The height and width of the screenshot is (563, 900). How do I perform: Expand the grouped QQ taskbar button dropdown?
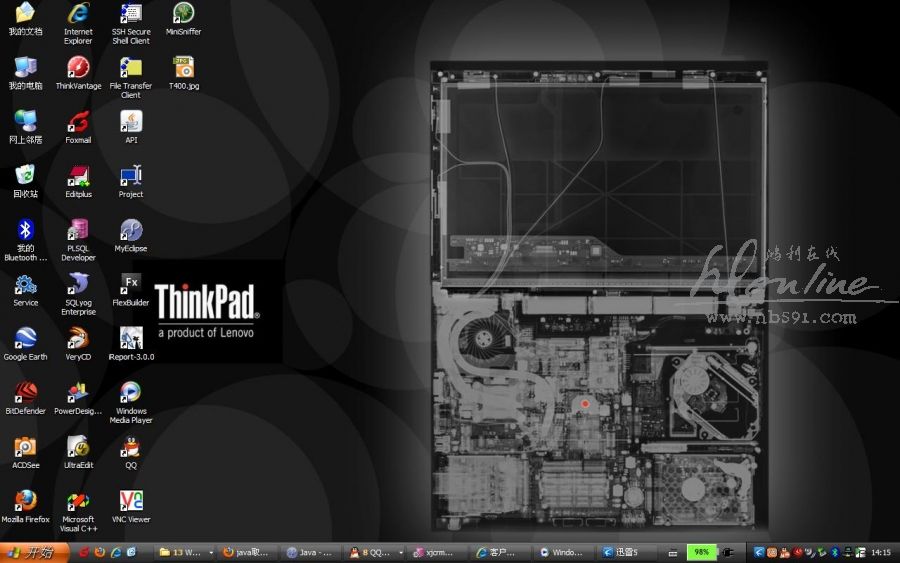click(x=400, y=552)
